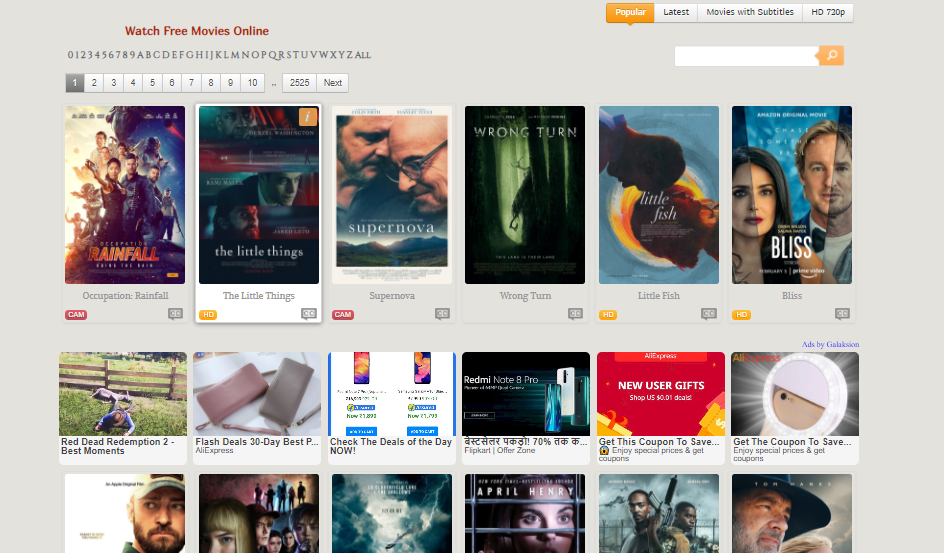Go to page 8 in pagination

211,83
